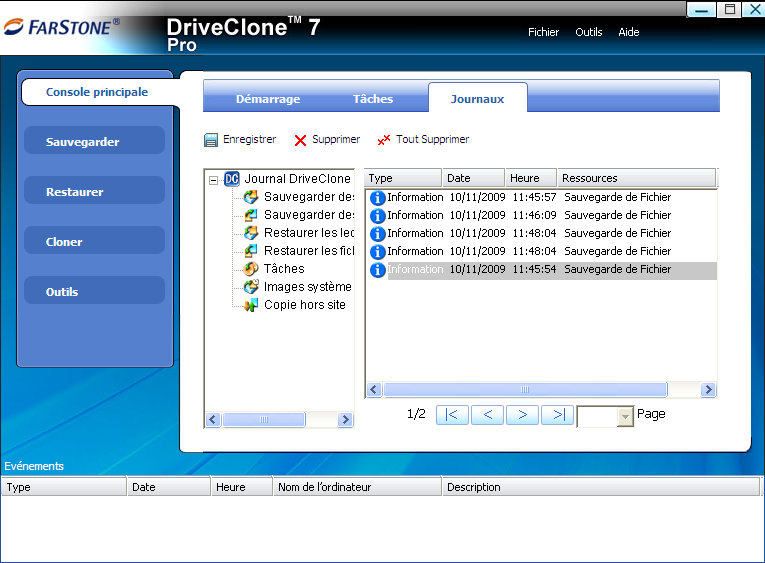The image size is (765, 563).
Task: Open the Outils menu in header
Action: (x=588, y=32)
